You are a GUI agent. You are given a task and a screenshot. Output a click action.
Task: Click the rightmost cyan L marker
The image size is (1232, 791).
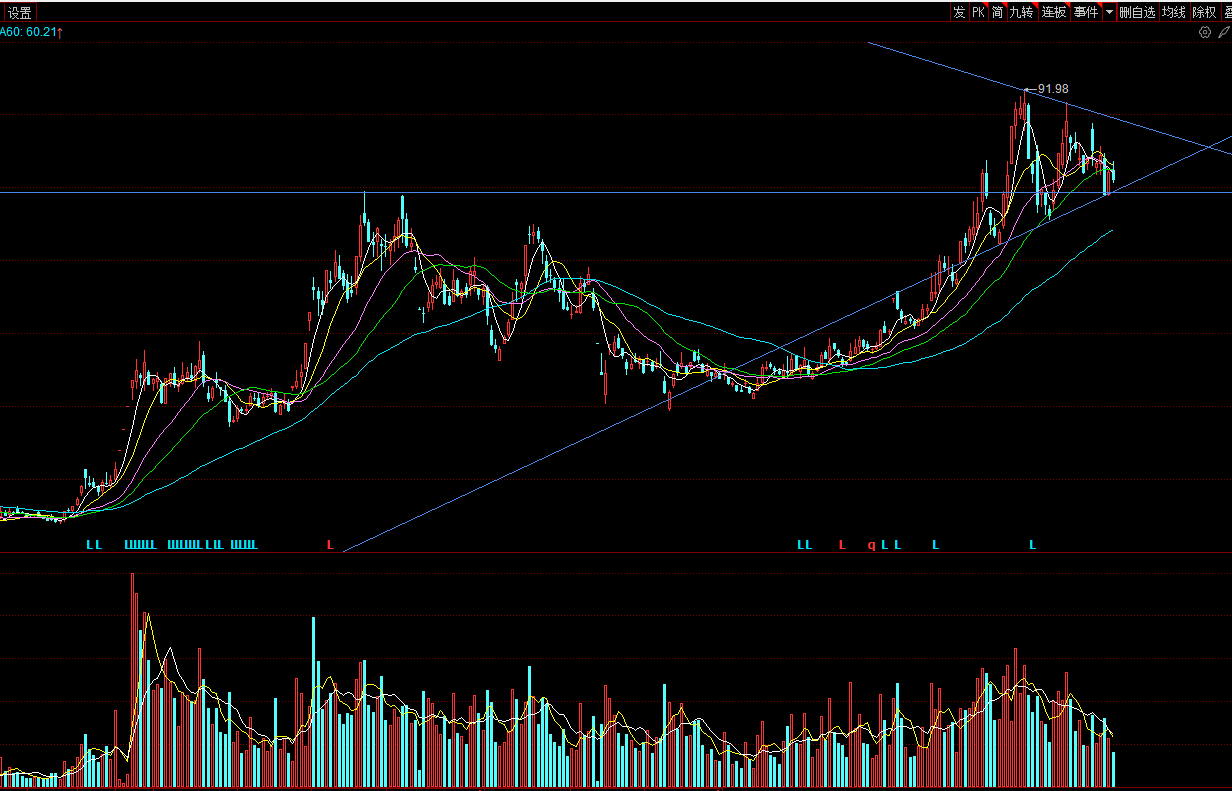(1033, 545)
